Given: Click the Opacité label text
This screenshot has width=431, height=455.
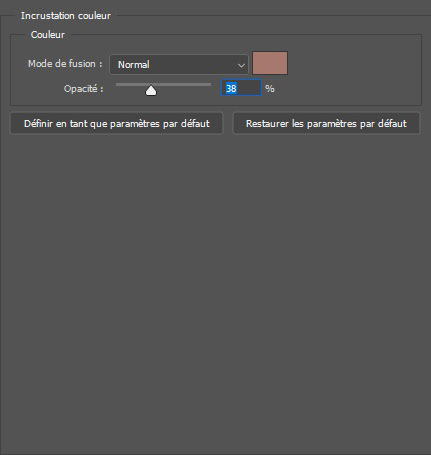Looking at the screenshot, I should click(x=83, y=89).
